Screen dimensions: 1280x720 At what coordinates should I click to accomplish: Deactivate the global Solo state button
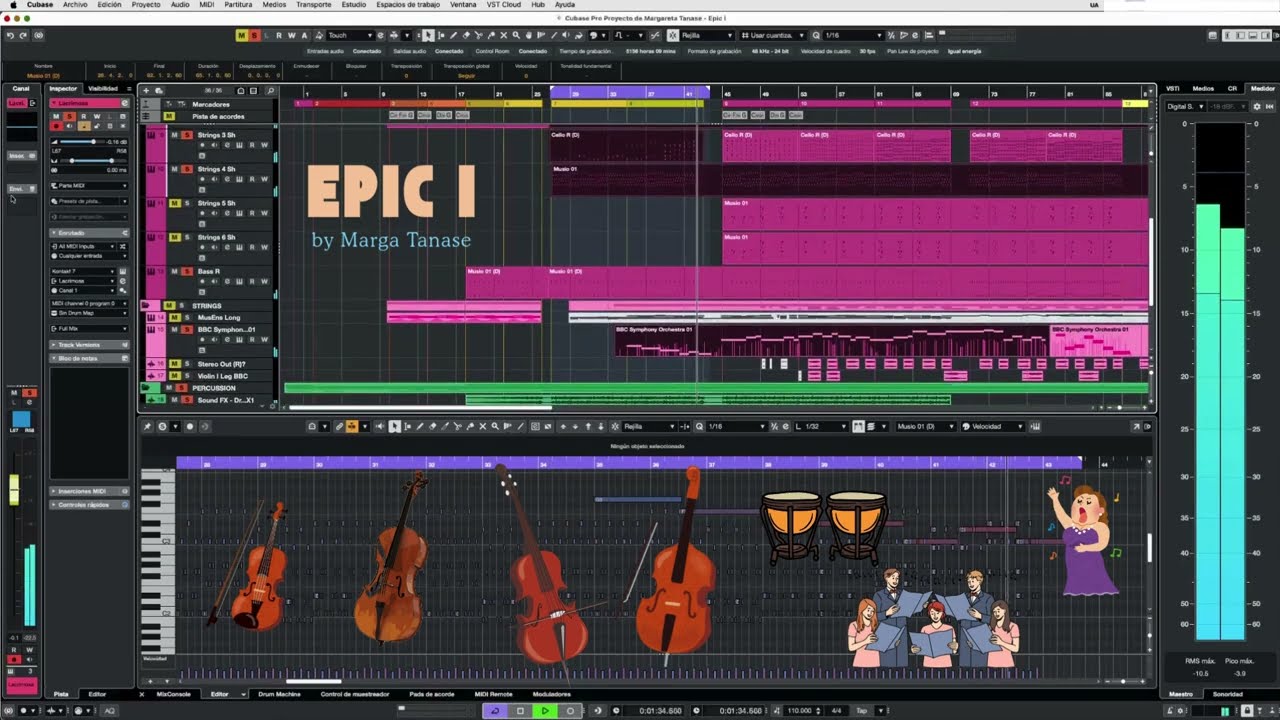[254, 35]
